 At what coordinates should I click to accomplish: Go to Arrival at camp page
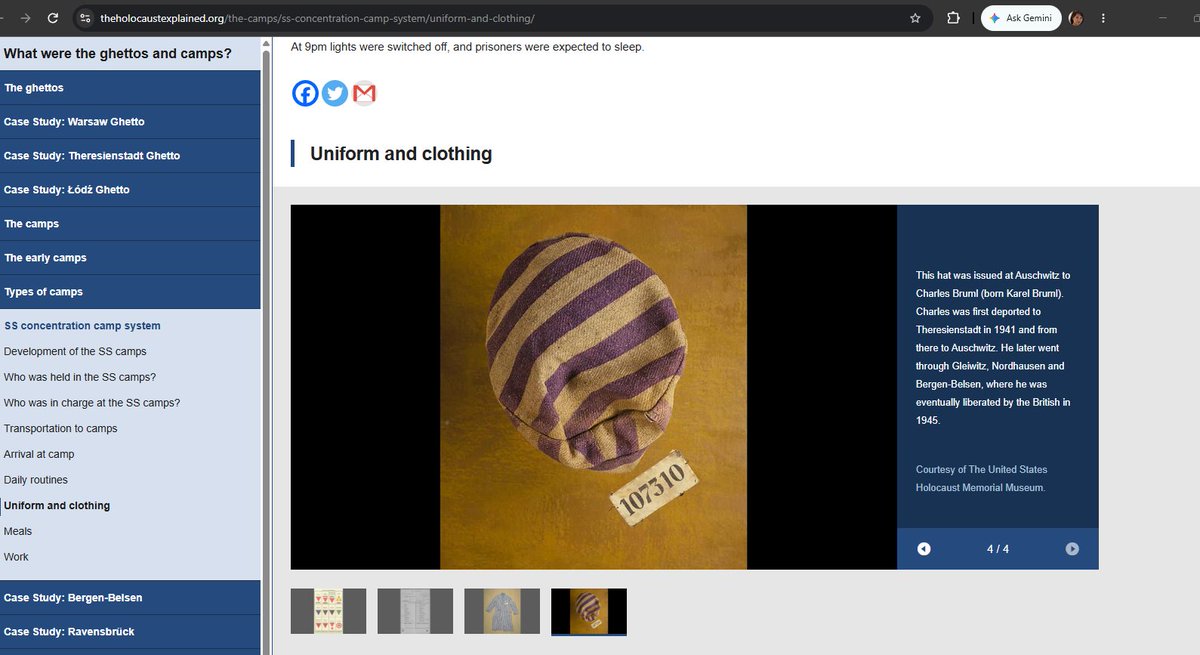tap(39, 454)
